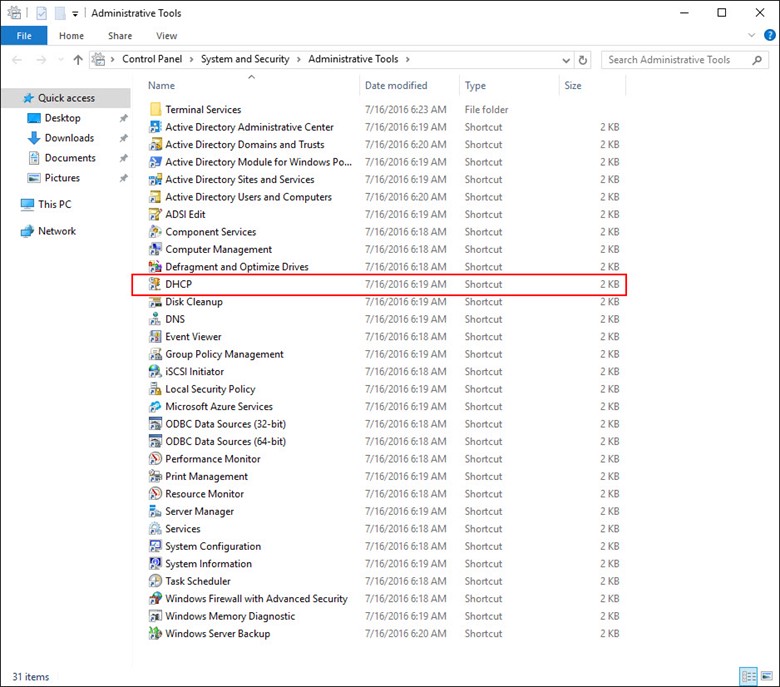
Task: Click the New folder quick access toolbar icon
Action: coord(60,13)
